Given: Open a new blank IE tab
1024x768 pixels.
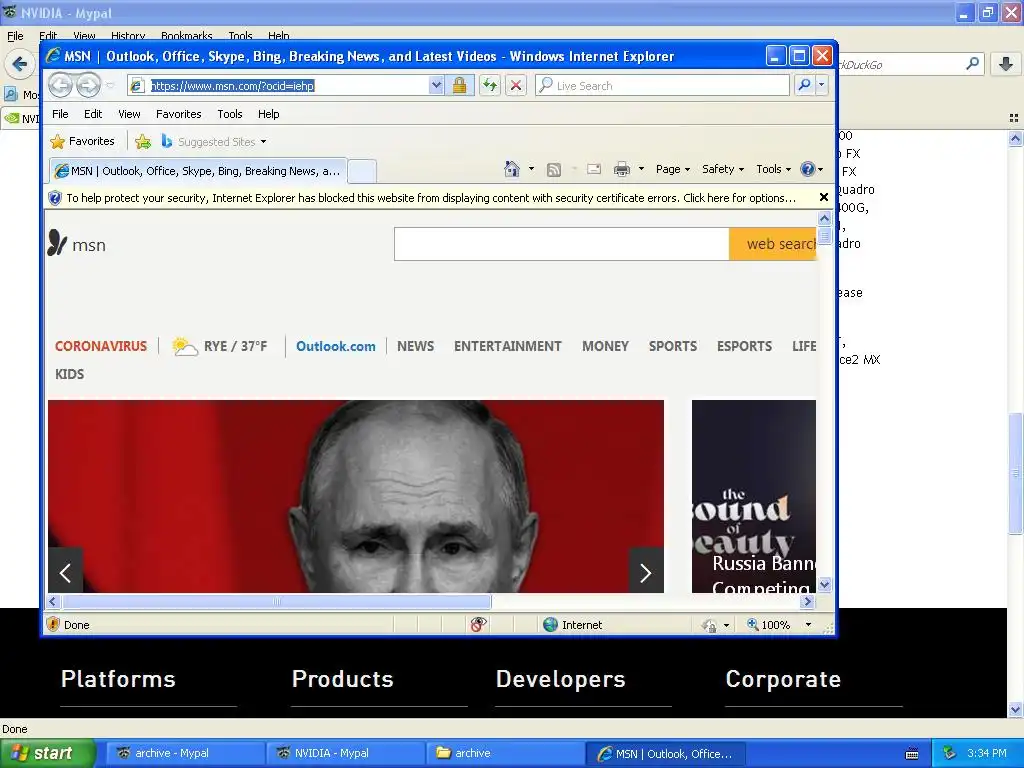Looking at the screenshot, I should [x=362, y=171].
